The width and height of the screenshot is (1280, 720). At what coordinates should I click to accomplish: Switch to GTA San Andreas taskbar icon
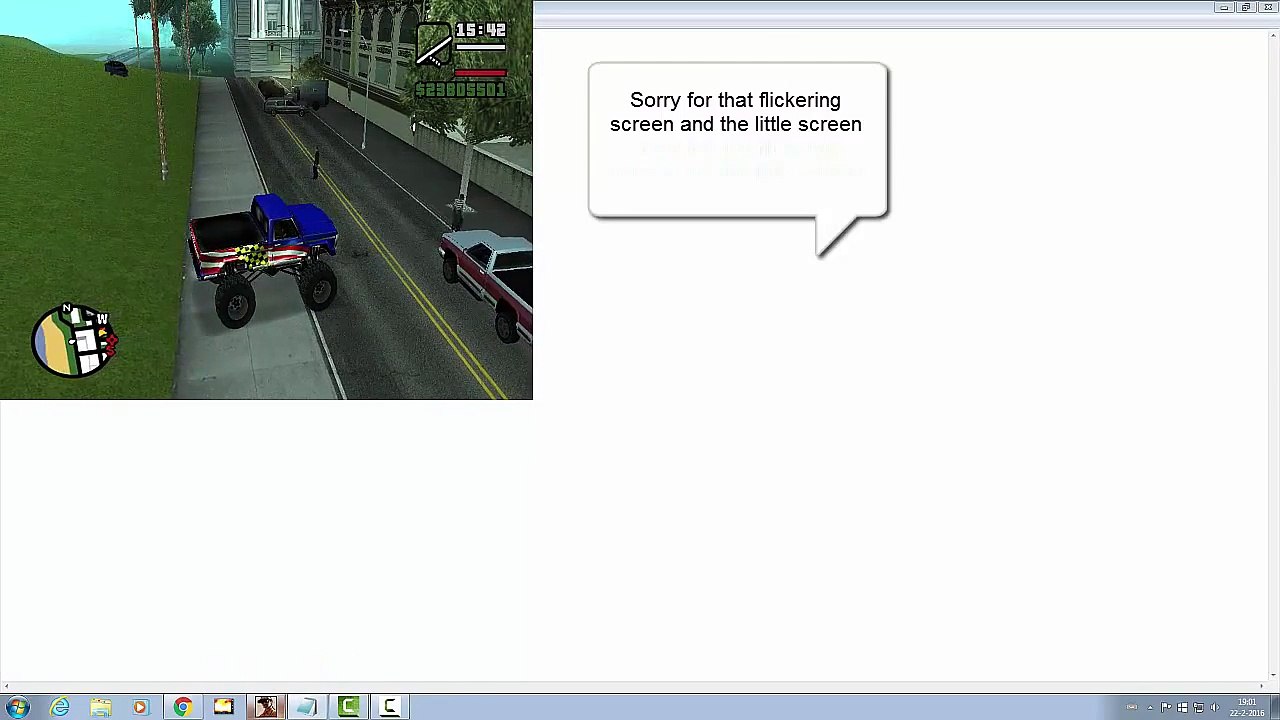pos(265,707)
